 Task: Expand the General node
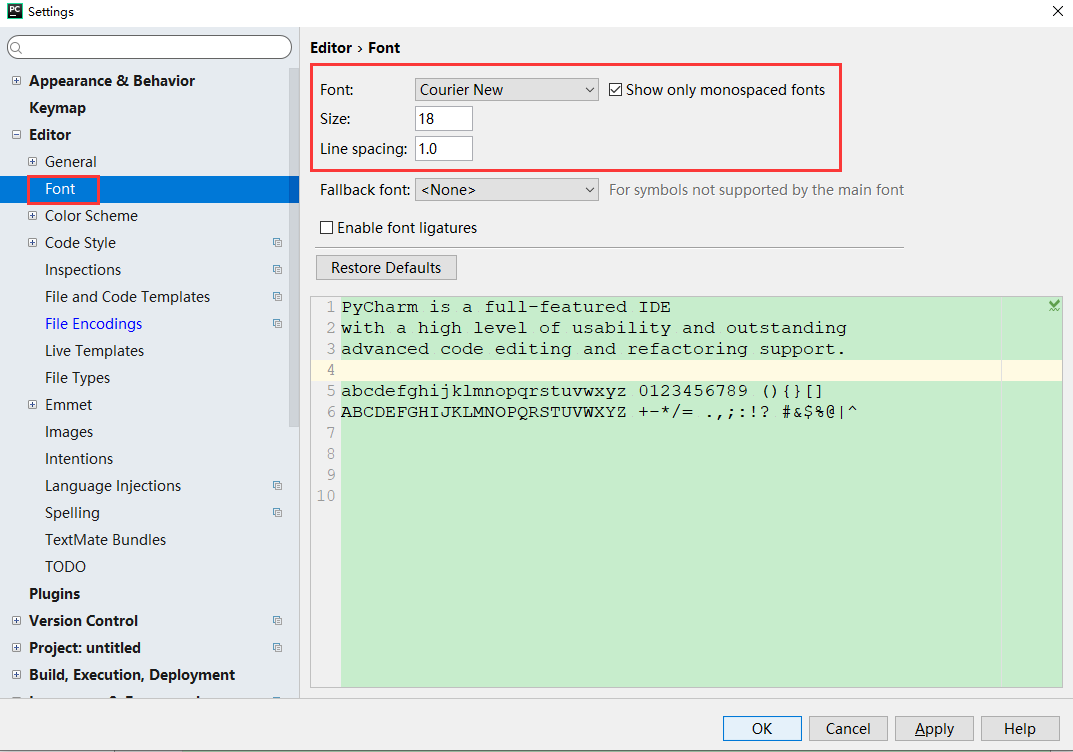[32, 161]
